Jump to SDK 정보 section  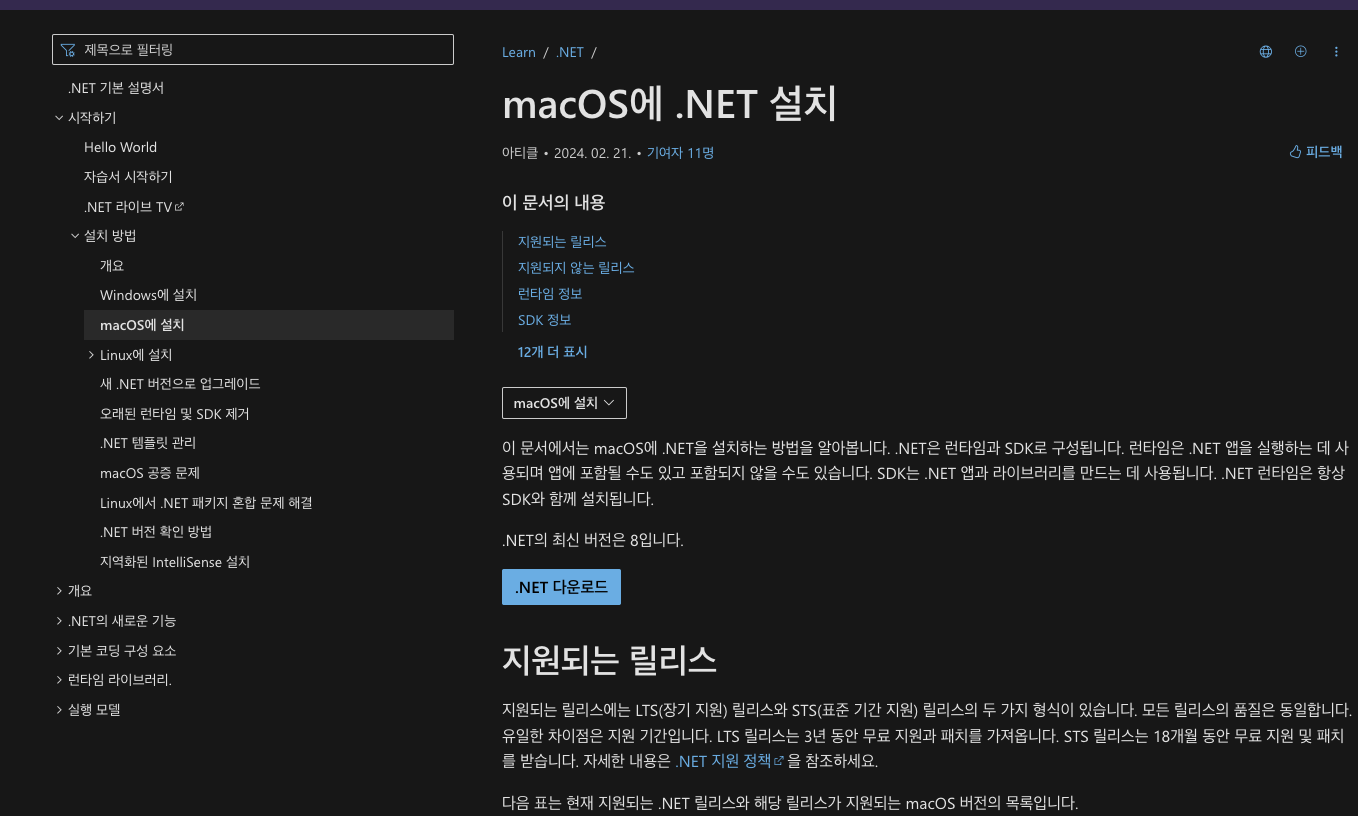point(545,320)
